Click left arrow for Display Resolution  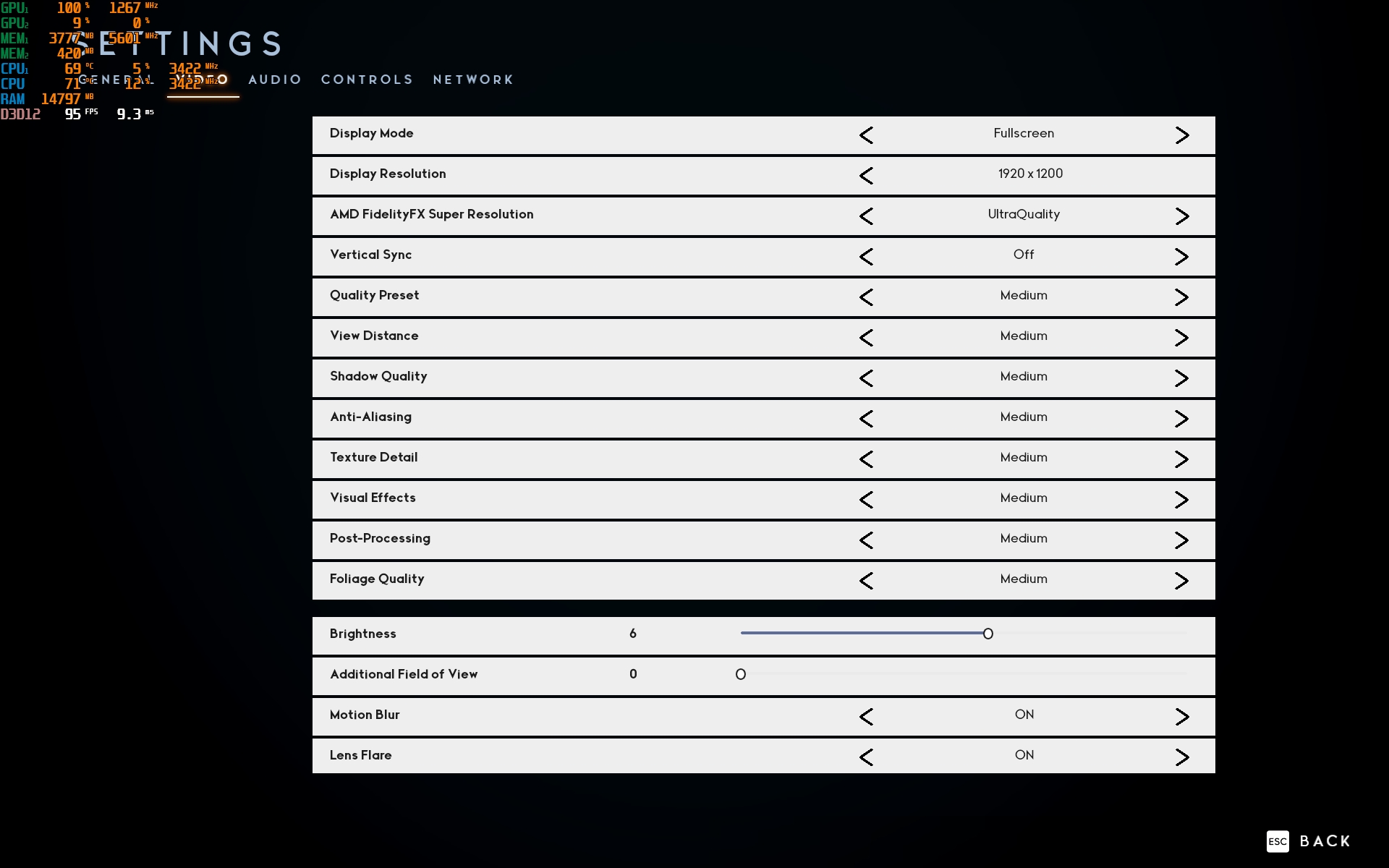pyautogui.click(x=866, y=176)
